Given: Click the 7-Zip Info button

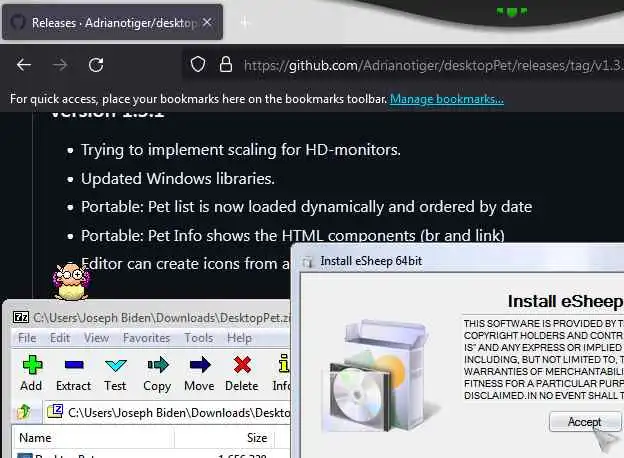Looking at the screenshot, I should coord(282,373).
